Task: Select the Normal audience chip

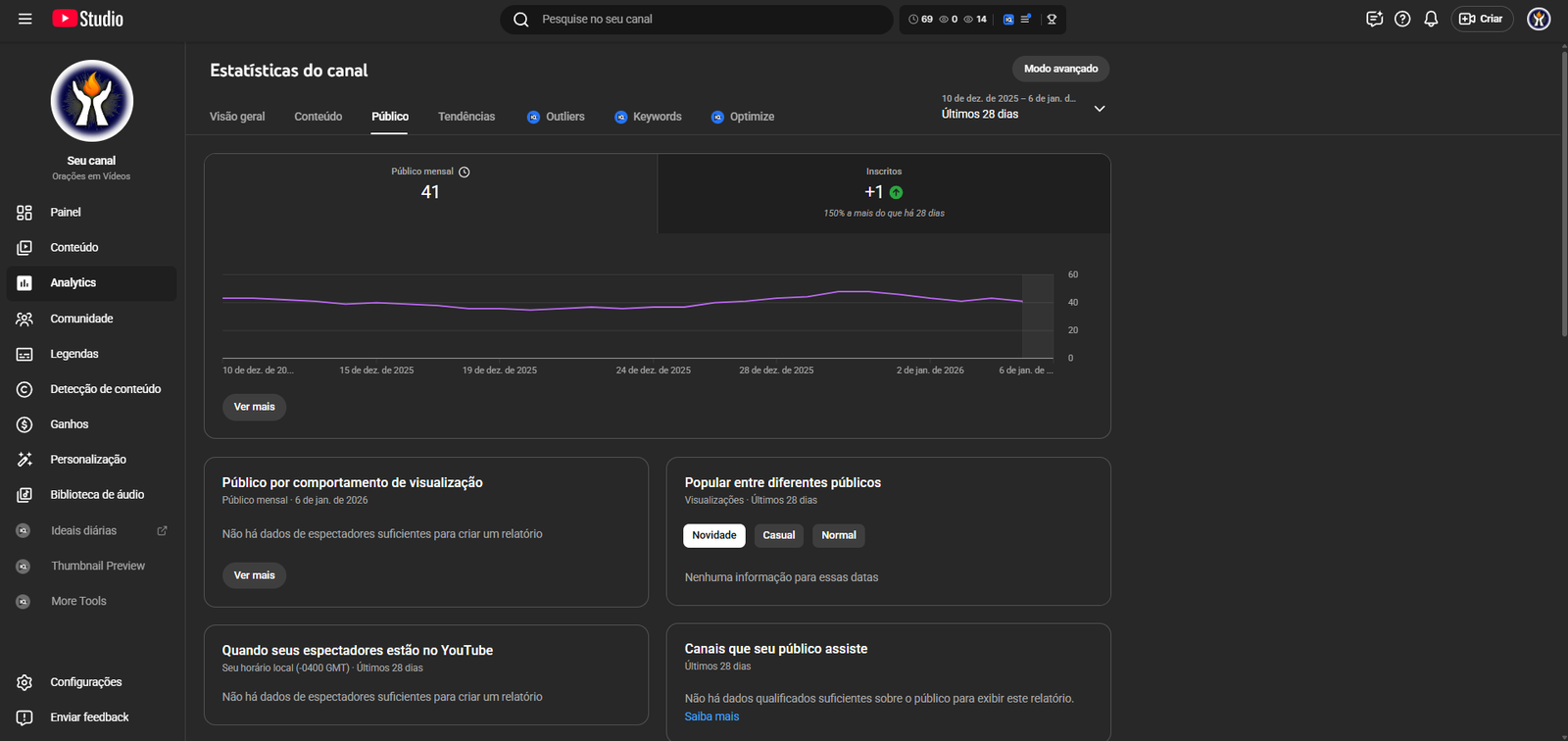Action: pos(839,535)
